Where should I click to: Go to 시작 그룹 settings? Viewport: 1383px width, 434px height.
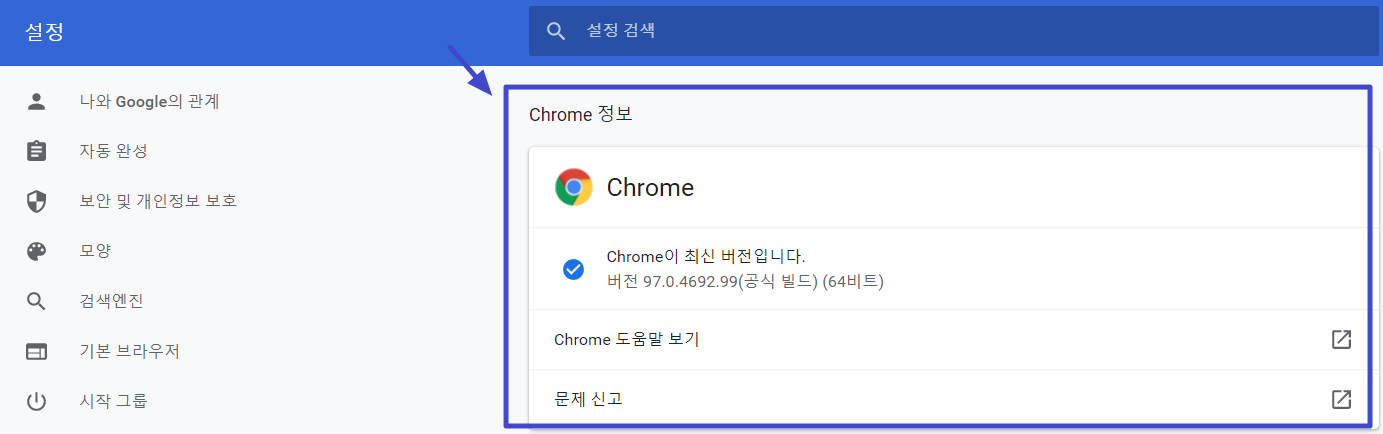114,401
